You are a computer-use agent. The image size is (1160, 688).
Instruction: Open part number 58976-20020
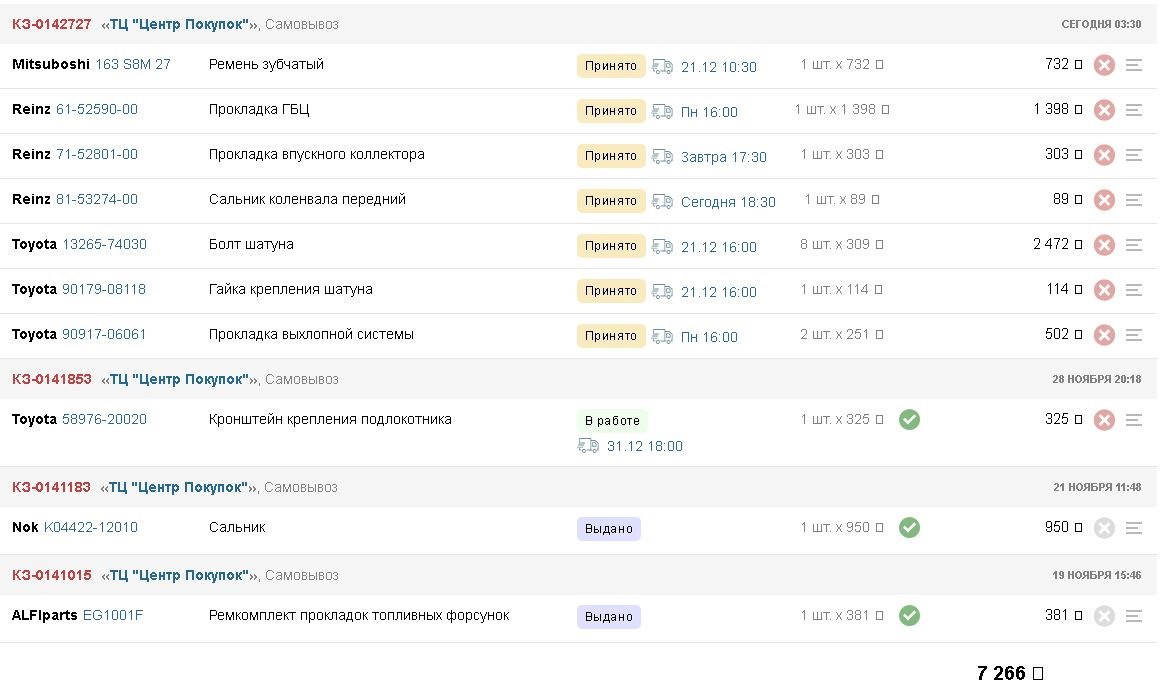(104, 419)
